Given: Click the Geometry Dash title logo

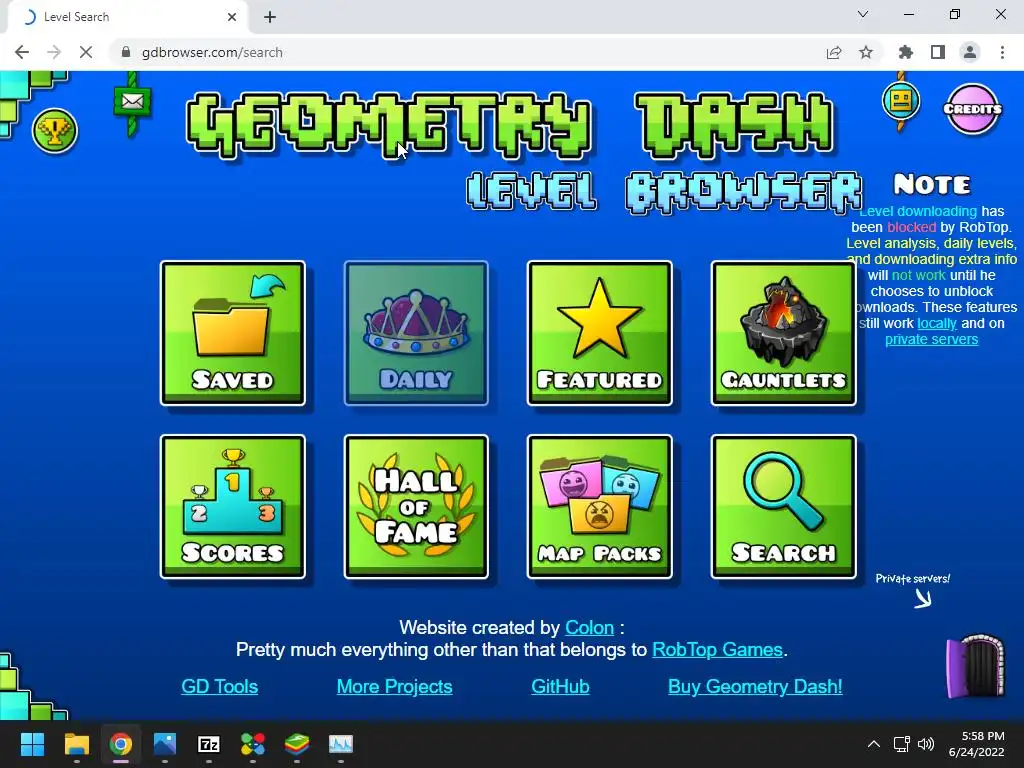Looking at the screenshot, I should (509, 125).
